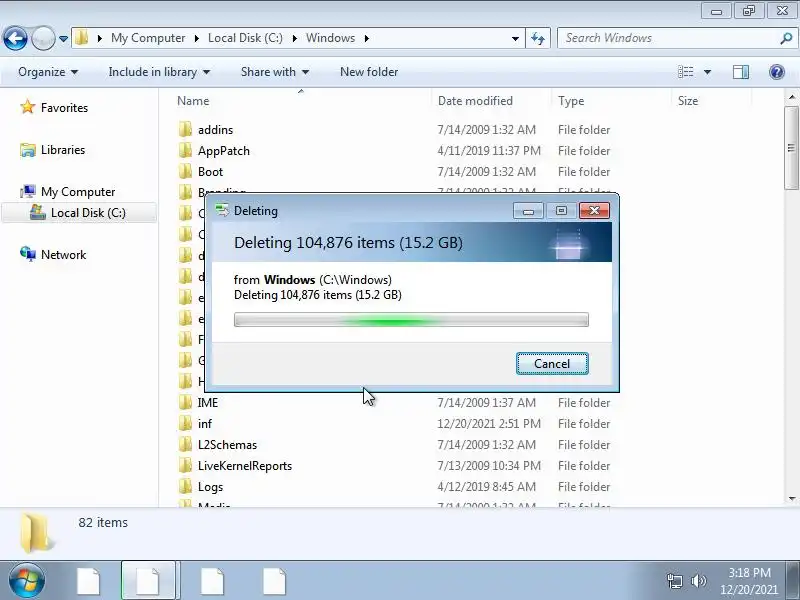Image resolution: width=800 pixels, height=600 pixels.
Task: Expand the arrow after Windows breadcrumb
Action: click(x=366, y=38)
